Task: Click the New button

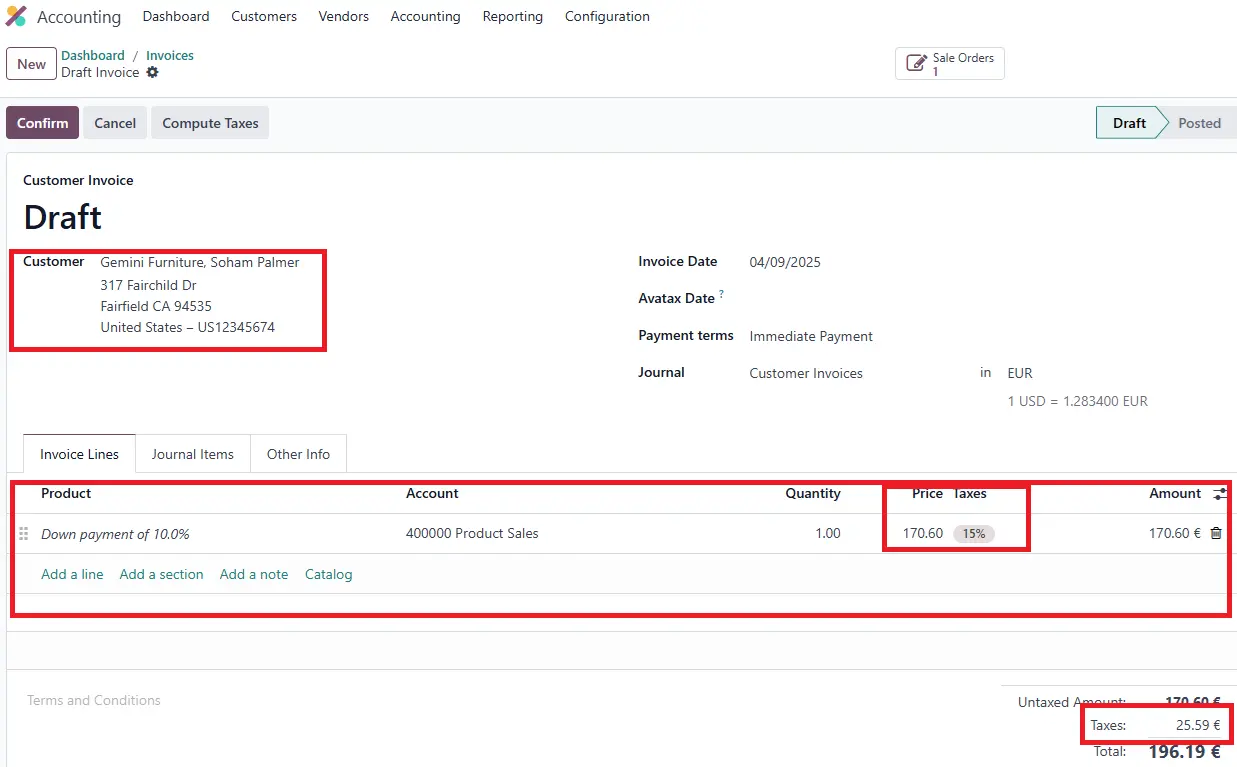Action: (31, 64)
